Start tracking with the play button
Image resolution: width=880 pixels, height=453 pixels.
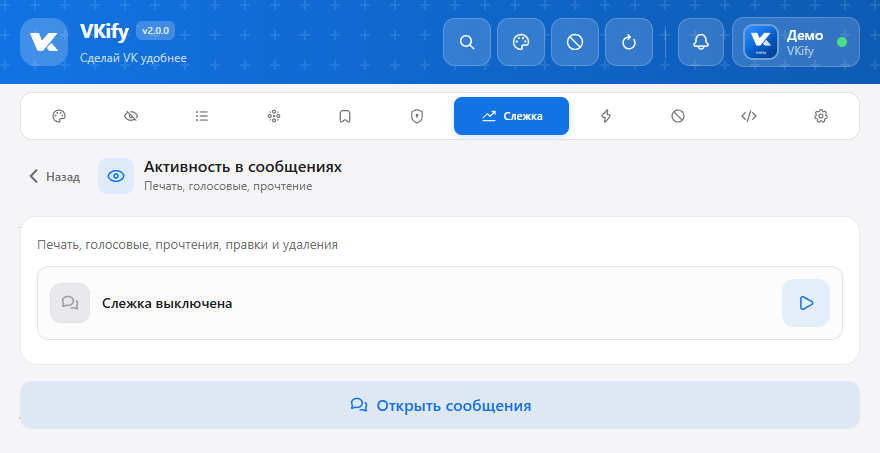pyautogui.click(x=806, y=303)
